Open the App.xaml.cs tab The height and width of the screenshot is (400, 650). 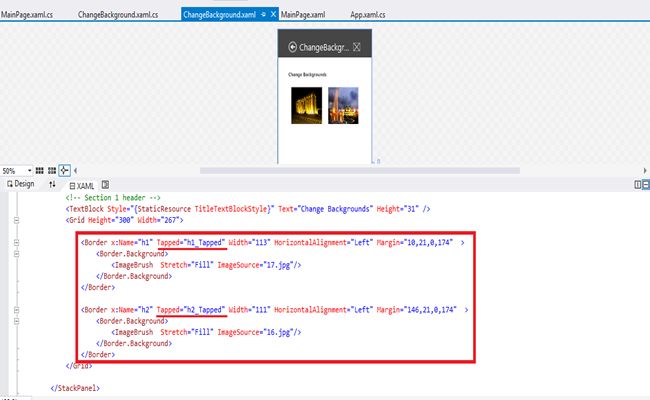368,15
